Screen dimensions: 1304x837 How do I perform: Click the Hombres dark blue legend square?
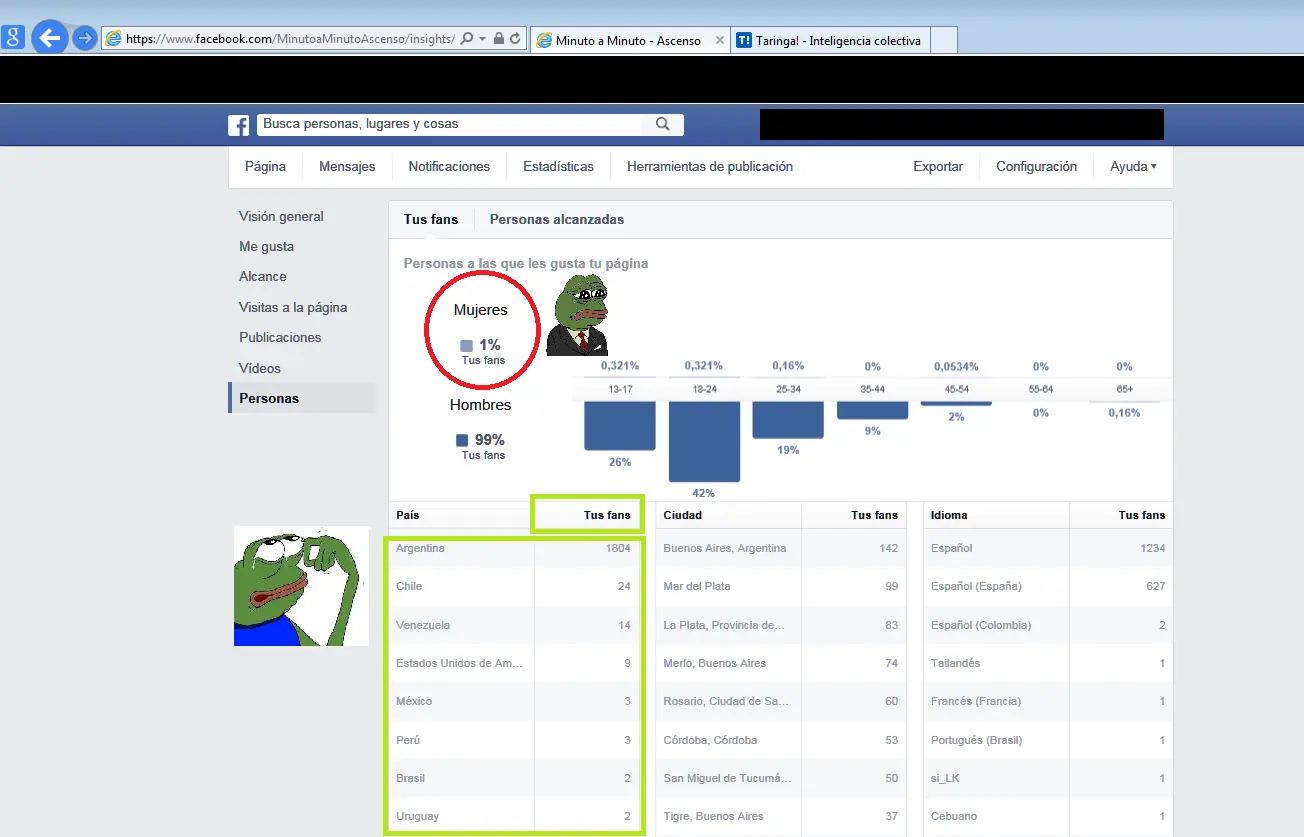click(x=462, y=440)
